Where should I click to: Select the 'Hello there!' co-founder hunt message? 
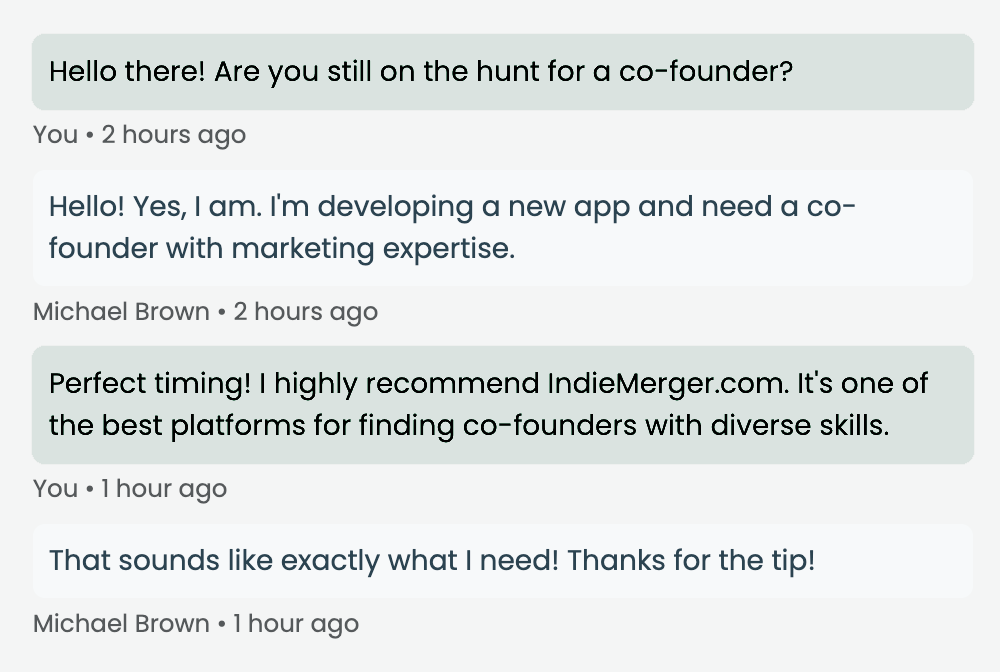[503, 72]
